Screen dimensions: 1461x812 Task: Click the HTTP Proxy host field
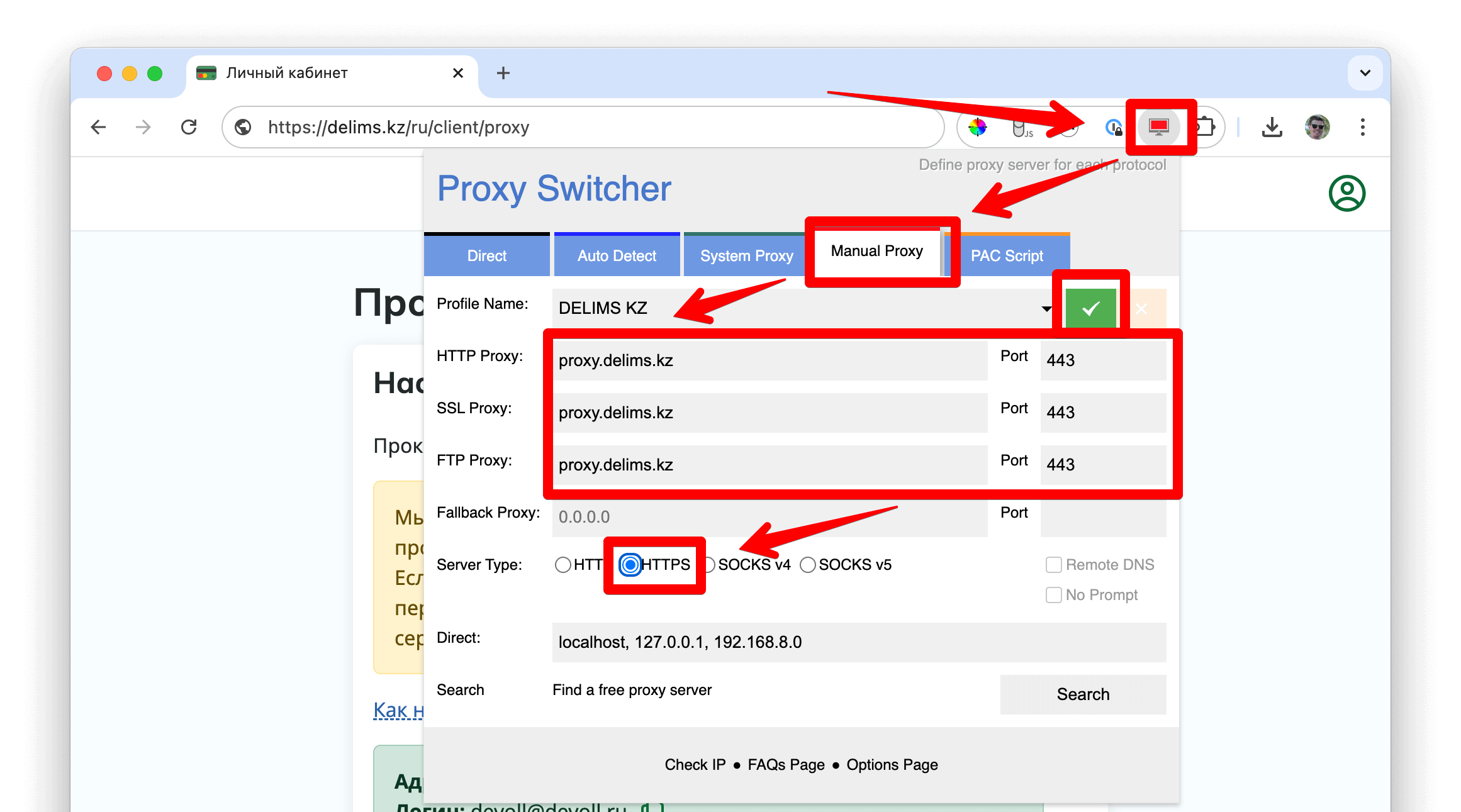tap(770, 360)
